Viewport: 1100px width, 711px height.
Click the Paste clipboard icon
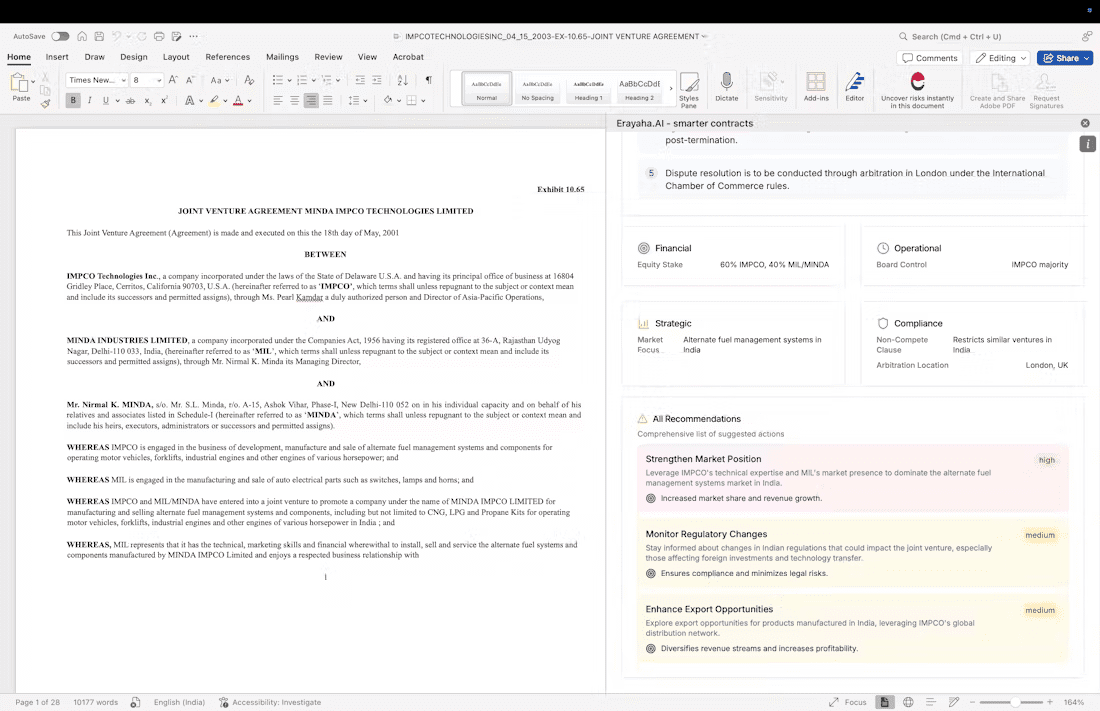pyautogui.click(x=21, y=83)
